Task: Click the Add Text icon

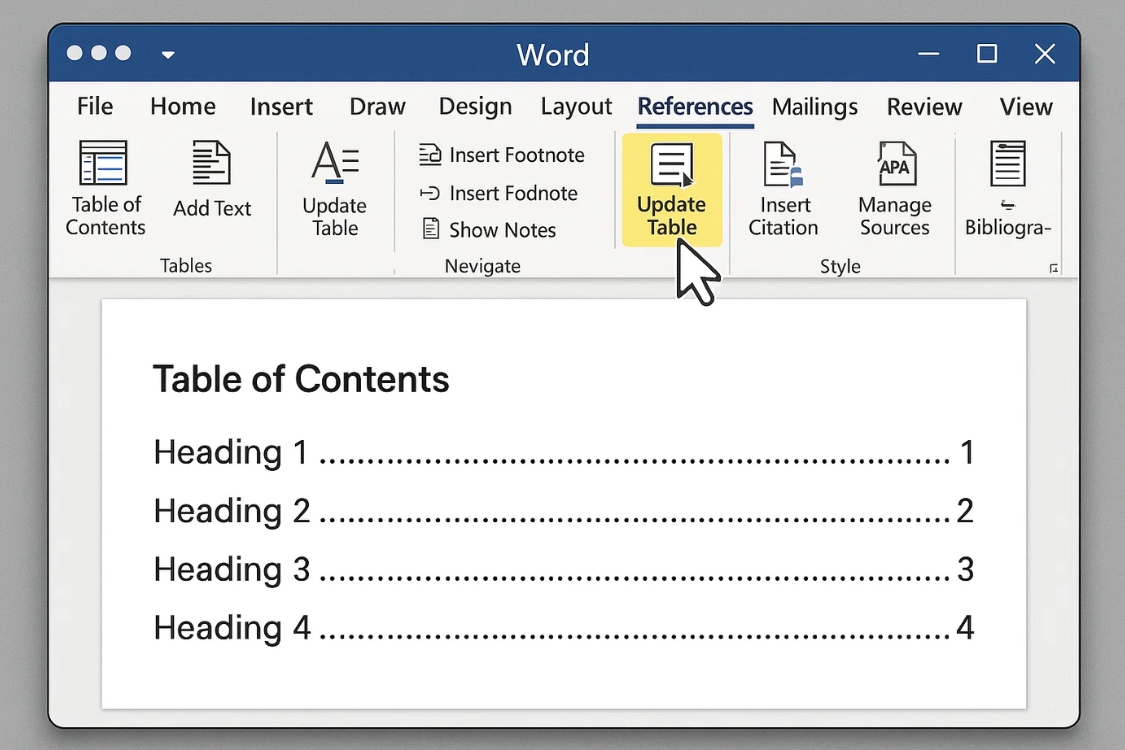Action: coord(212,185)
